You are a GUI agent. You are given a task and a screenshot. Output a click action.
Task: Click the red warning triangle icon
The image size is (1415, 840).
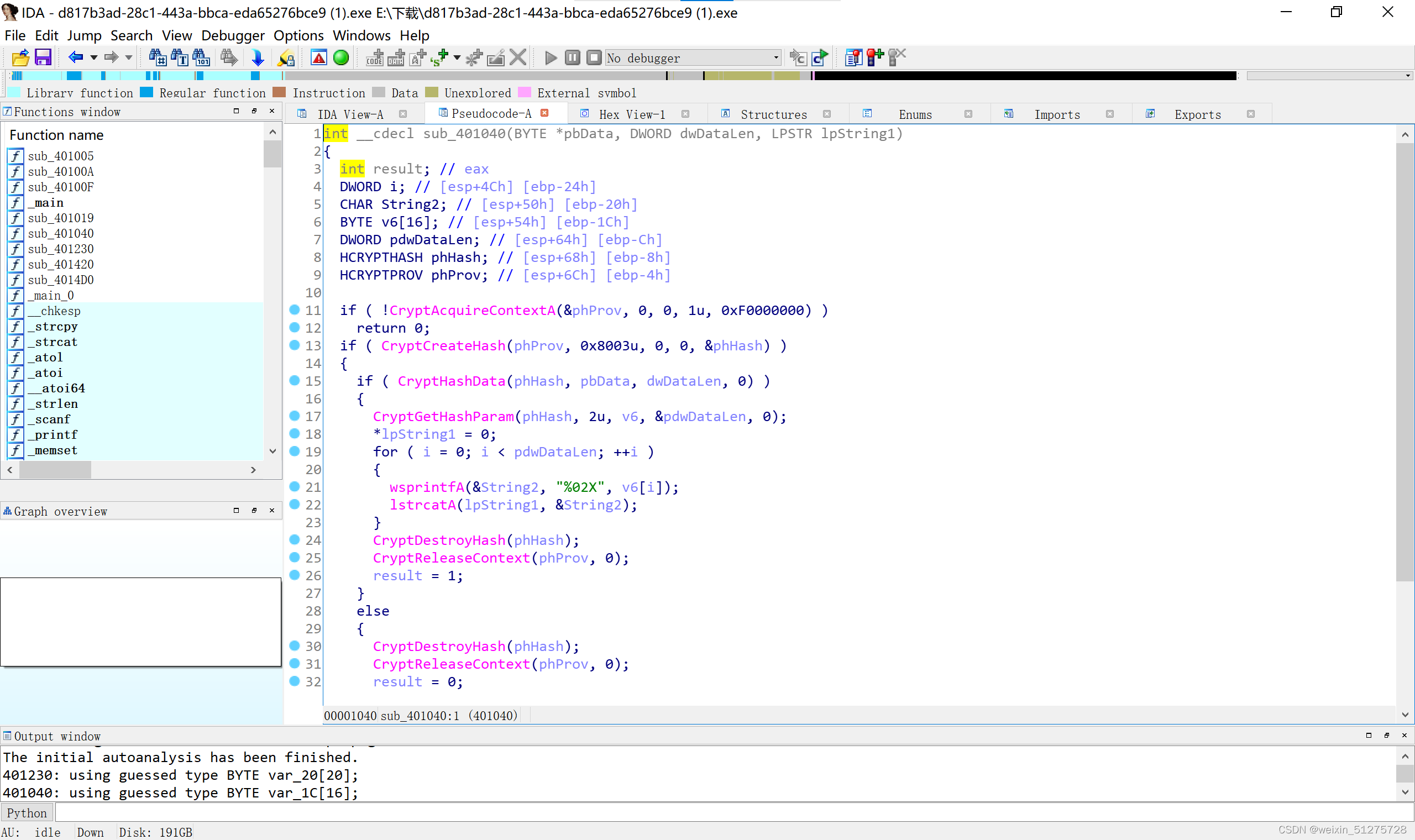pyautogui.click(x=319, y=57)
